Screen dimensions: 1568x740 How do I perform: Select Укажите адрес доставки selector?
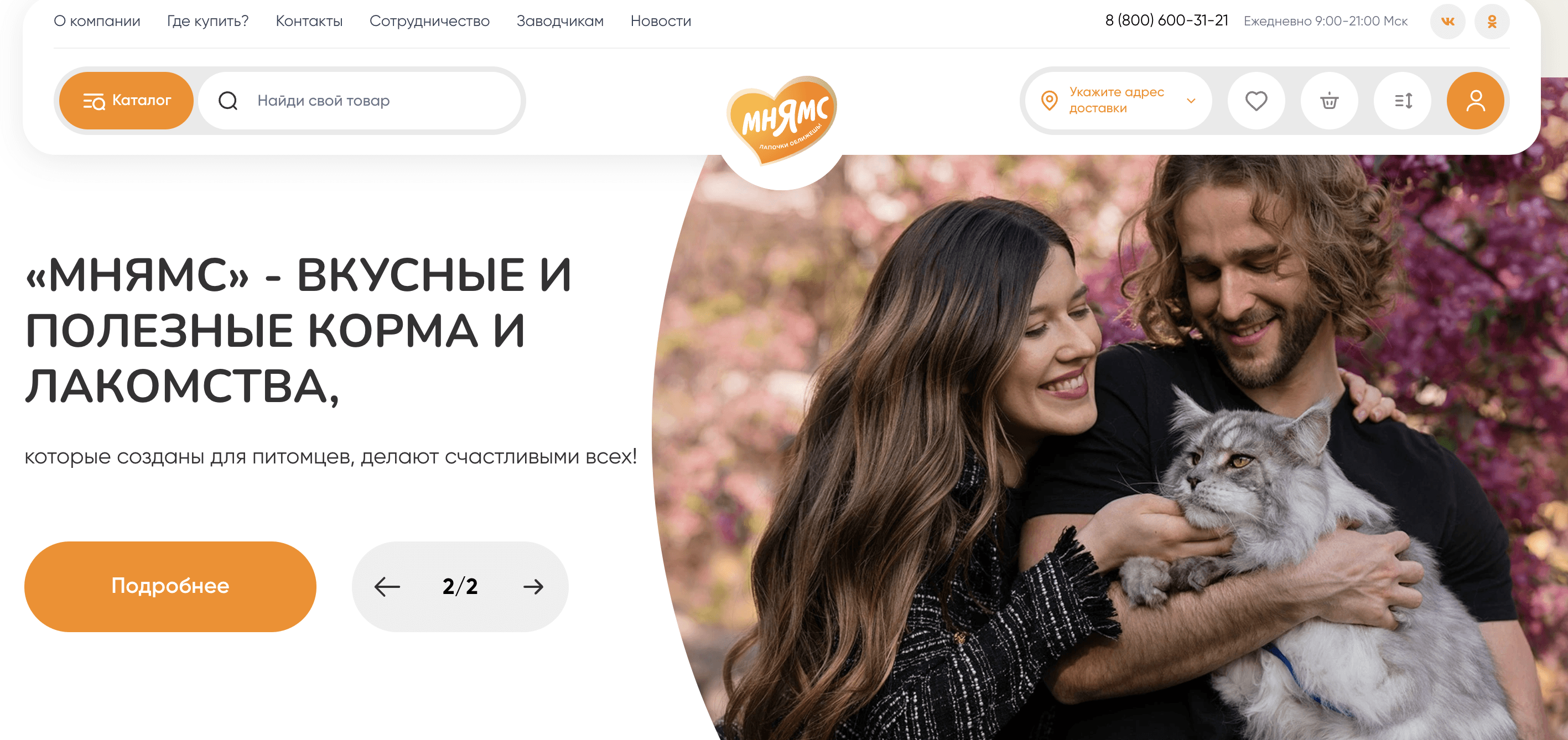point(1118,101)
